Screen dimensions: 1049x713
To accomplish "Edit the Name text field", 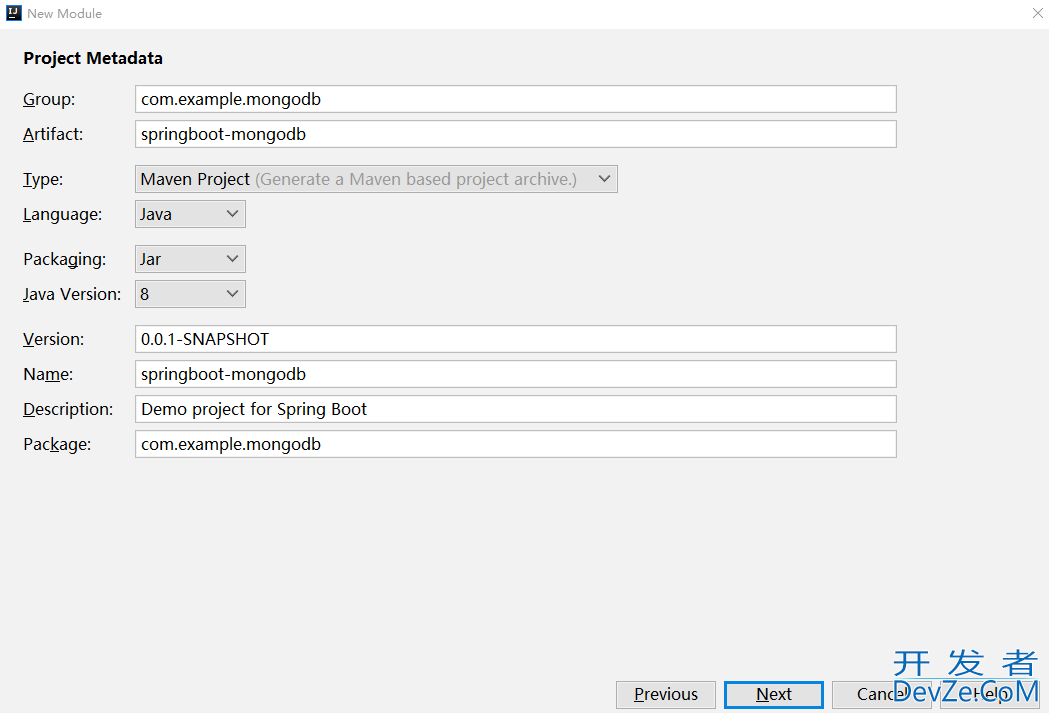I will [x=515, y=374].
